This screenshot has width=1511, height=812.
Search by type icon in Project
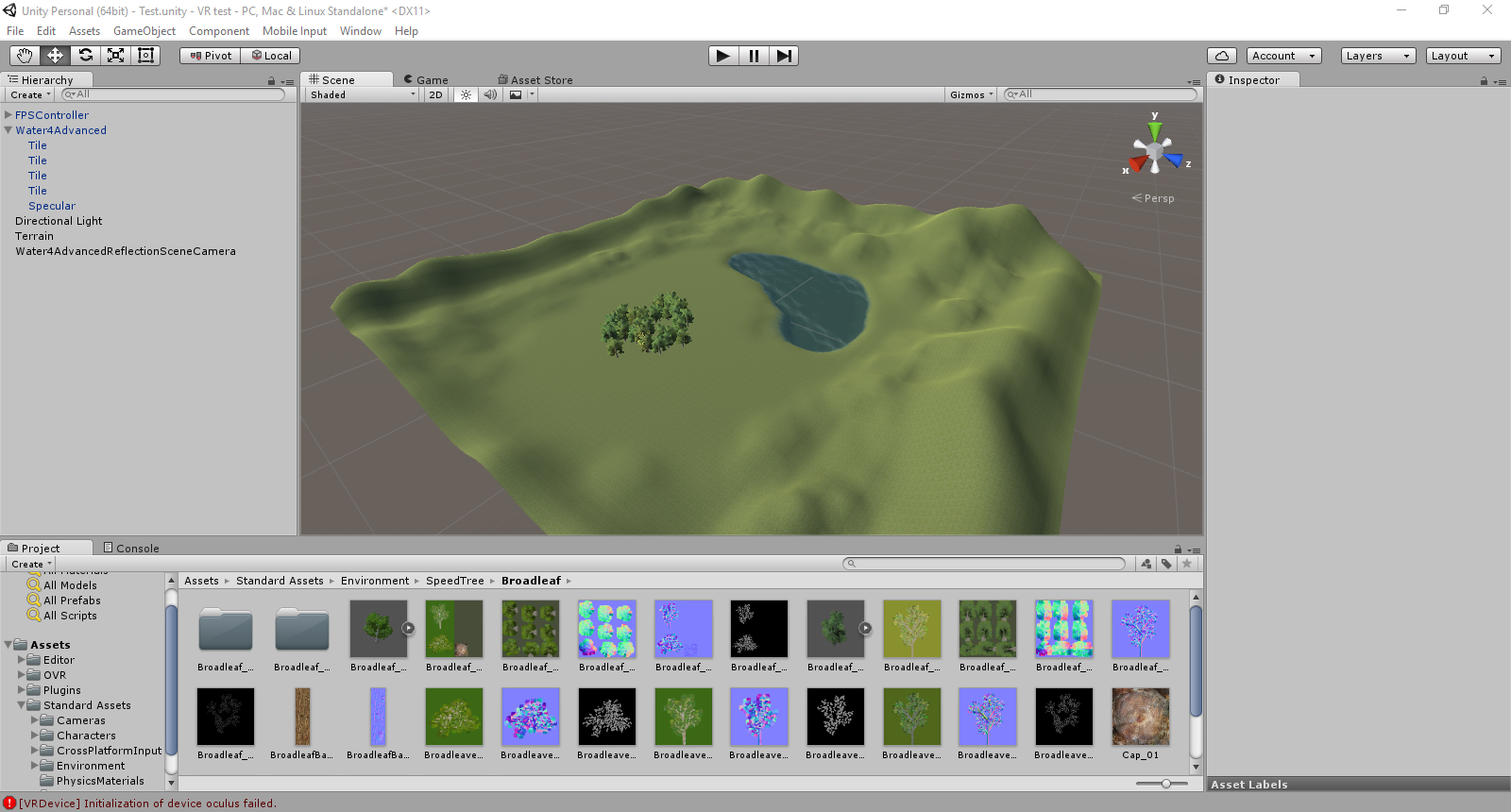click(x=1146, y=564)
